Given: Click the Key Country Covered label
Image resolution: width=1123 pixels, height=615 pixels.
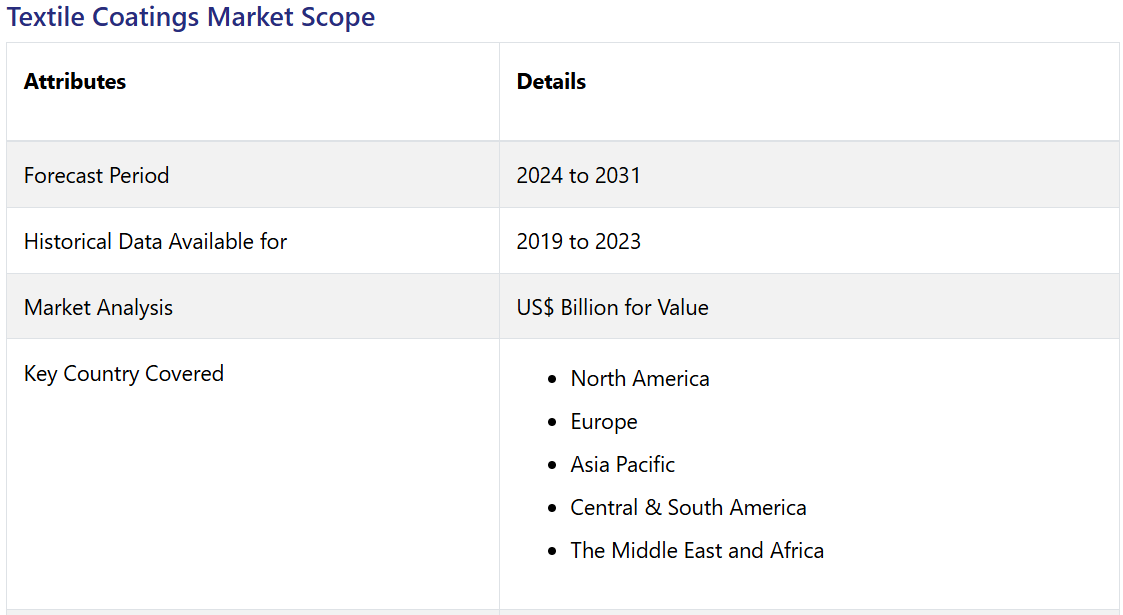Looking at the screenshot, I should point(123,373).
